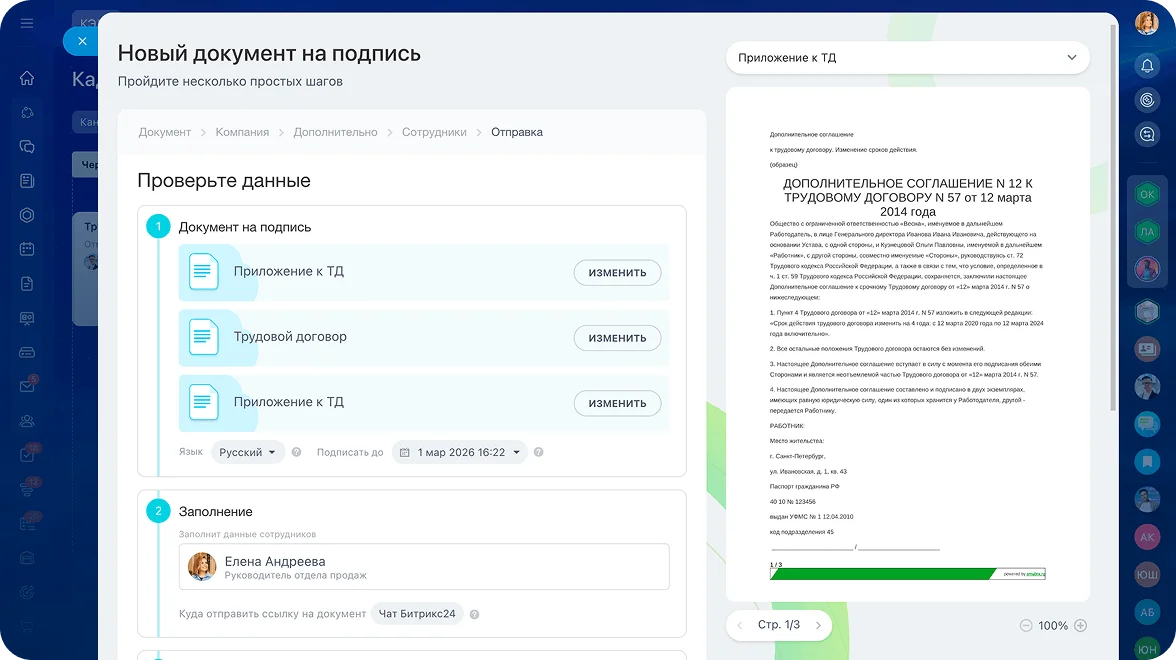
Task: Open the 'Приложение к ТД' preview dropdown
Action: [x=908, y=58]
